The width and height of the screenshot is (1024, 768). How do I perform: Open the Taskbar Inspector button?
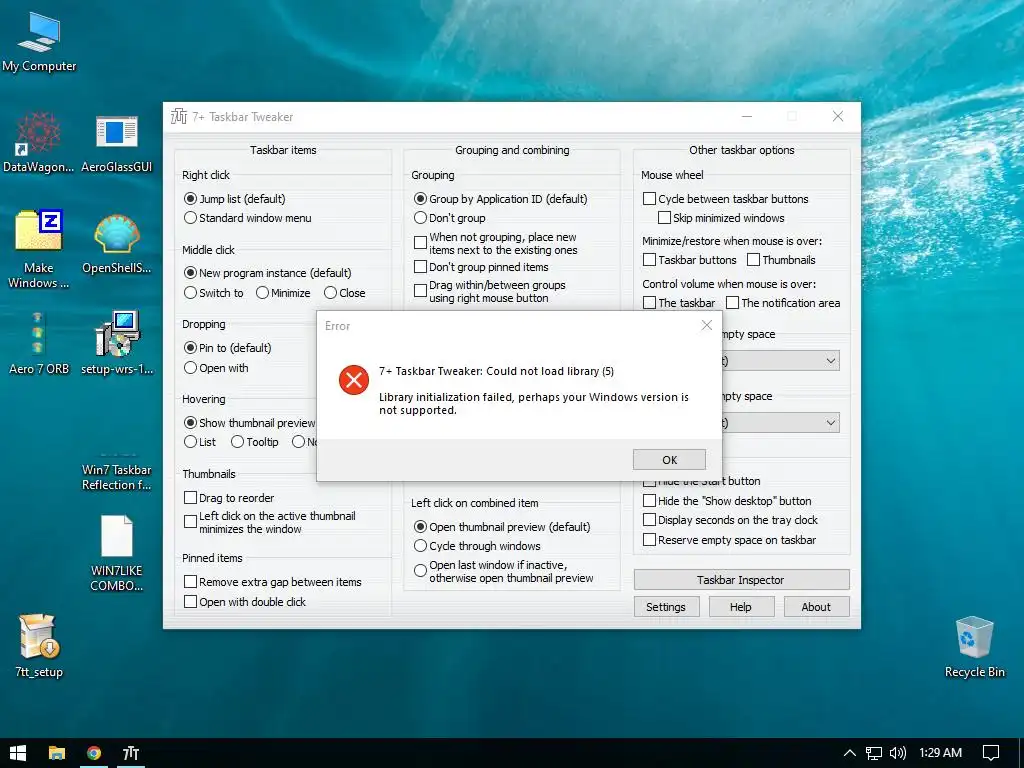point(741,580)
